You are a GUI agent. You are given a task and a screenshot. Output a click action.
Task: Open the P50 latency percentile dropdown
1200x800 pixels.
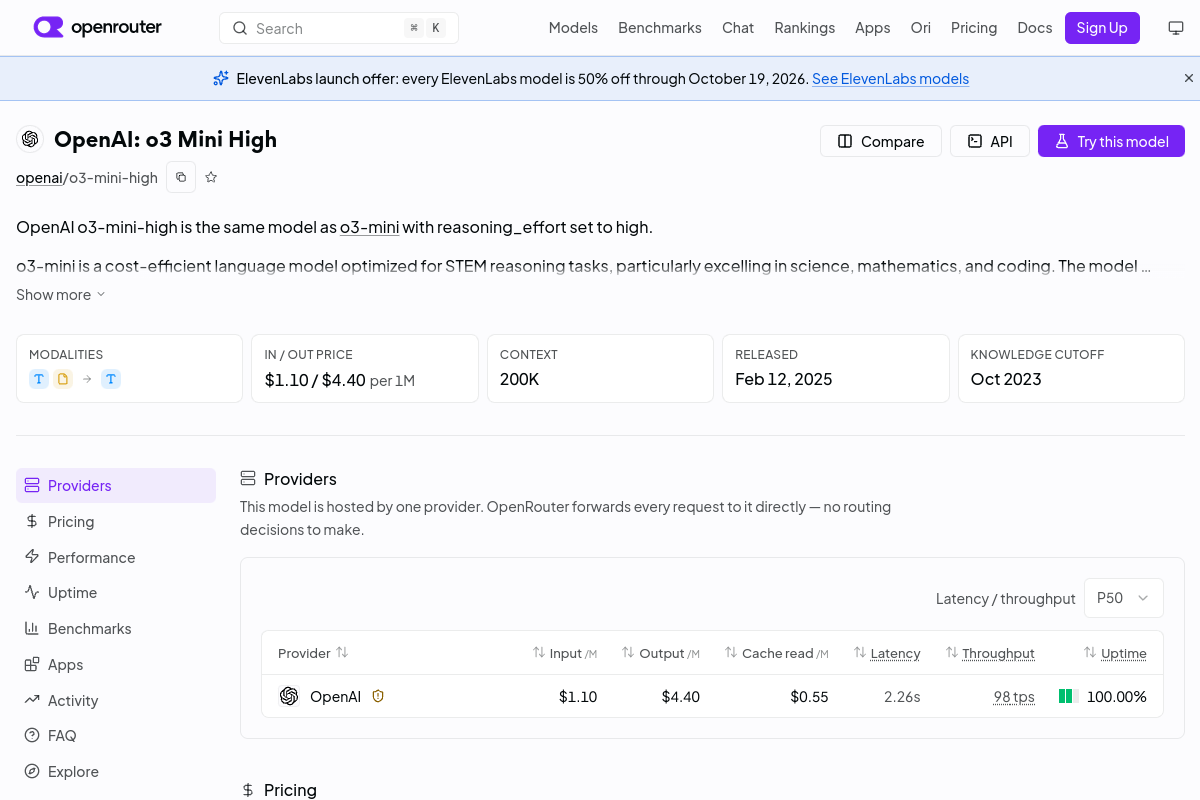tap(1124, 598)
